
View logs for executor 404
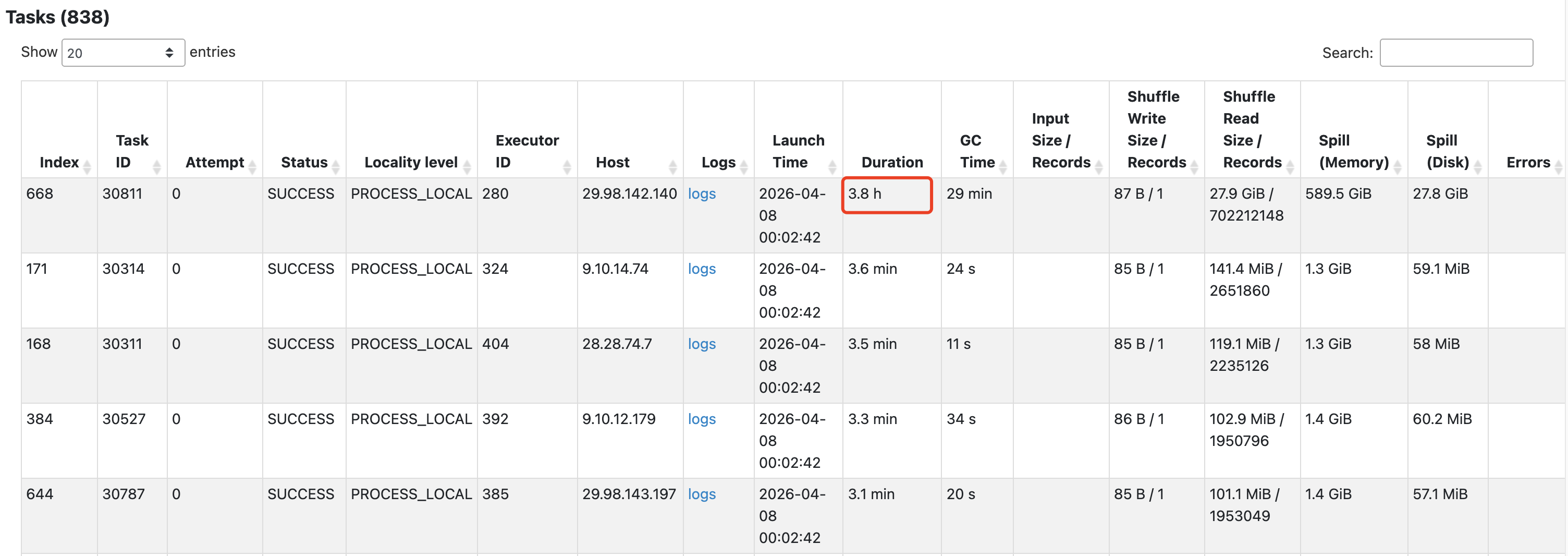(x=701, y=344)
